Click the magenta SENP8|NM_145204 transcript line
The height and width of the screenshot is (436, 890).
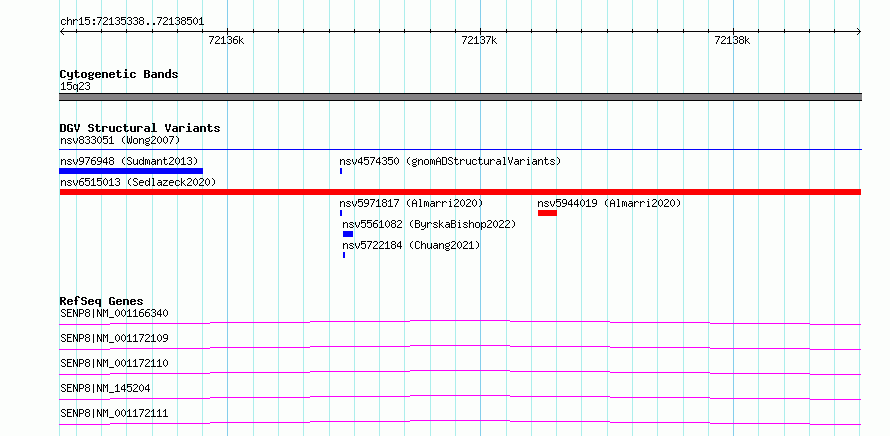[460, 397]
